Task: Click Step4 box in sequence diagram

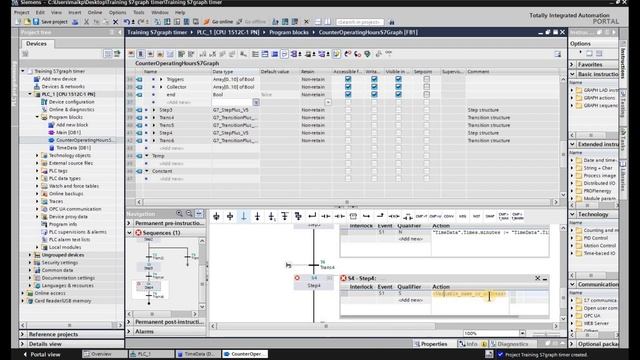Action: pos(314,282)
